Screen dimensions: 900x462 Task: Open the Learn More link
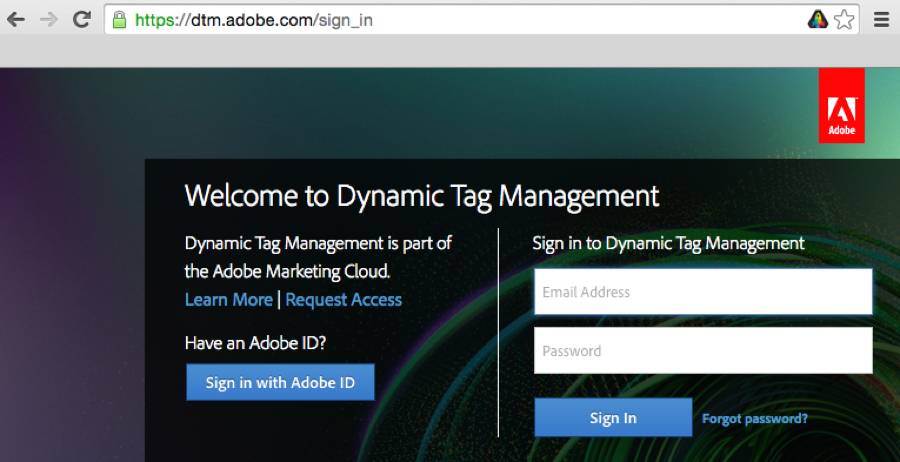pos(228,299)
